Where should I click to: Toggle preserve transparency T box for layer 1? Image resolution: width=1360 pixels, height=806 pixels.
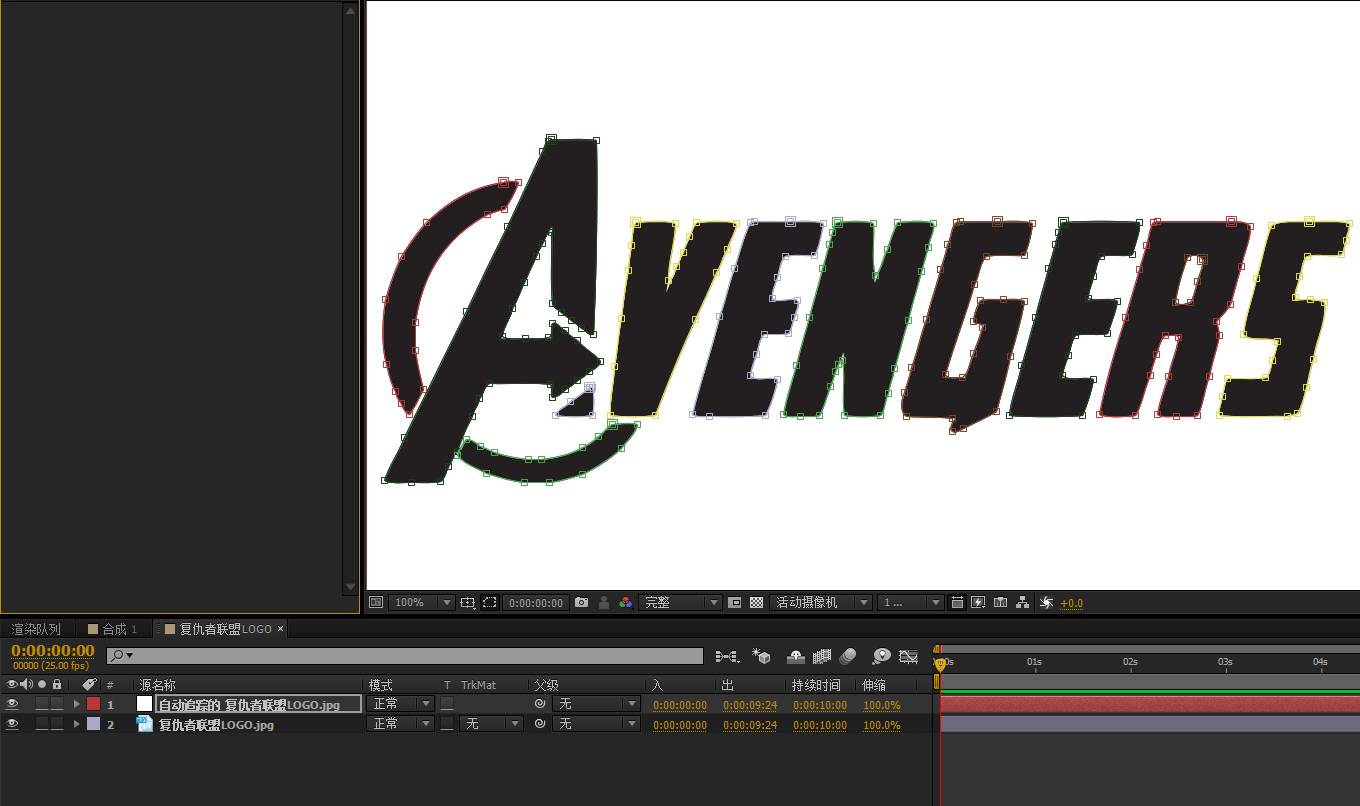pyautogui.click(x=447, y=704)
